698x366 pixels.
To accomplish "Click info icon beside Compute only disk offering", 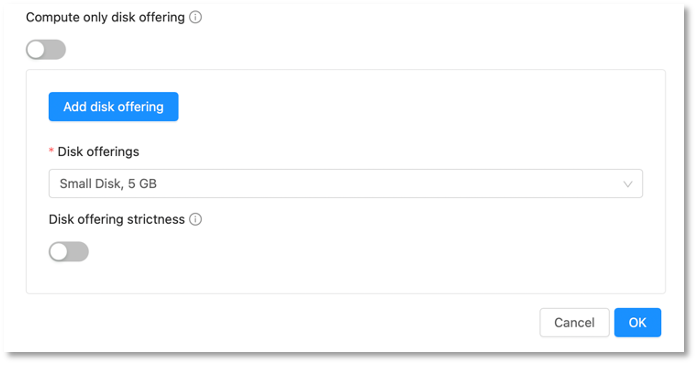I will pyautogui.click(x=195, y=17).
